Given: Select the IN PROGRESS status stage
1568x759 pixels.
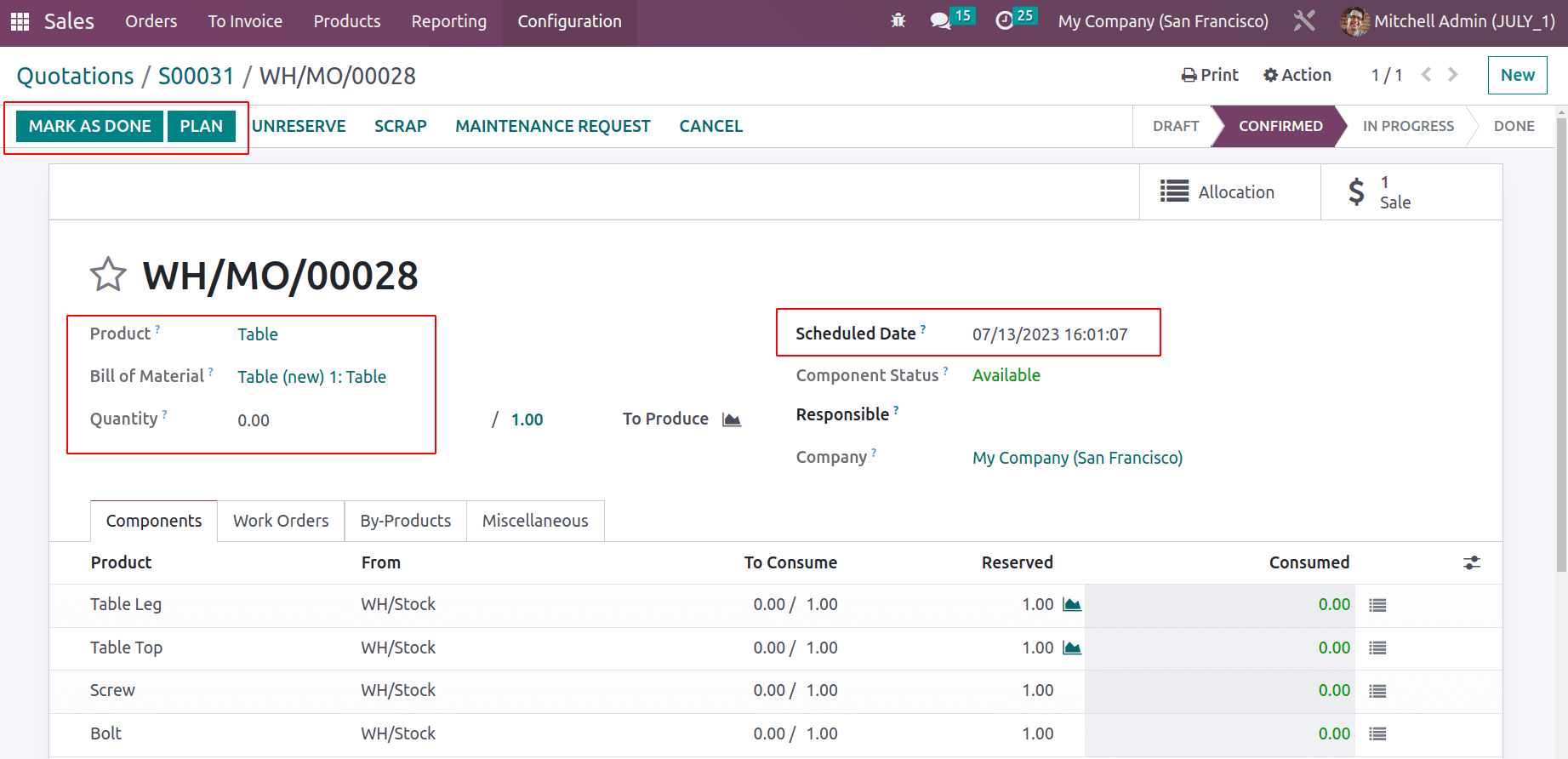Looking at the screenshot, I should point(1408,126).
